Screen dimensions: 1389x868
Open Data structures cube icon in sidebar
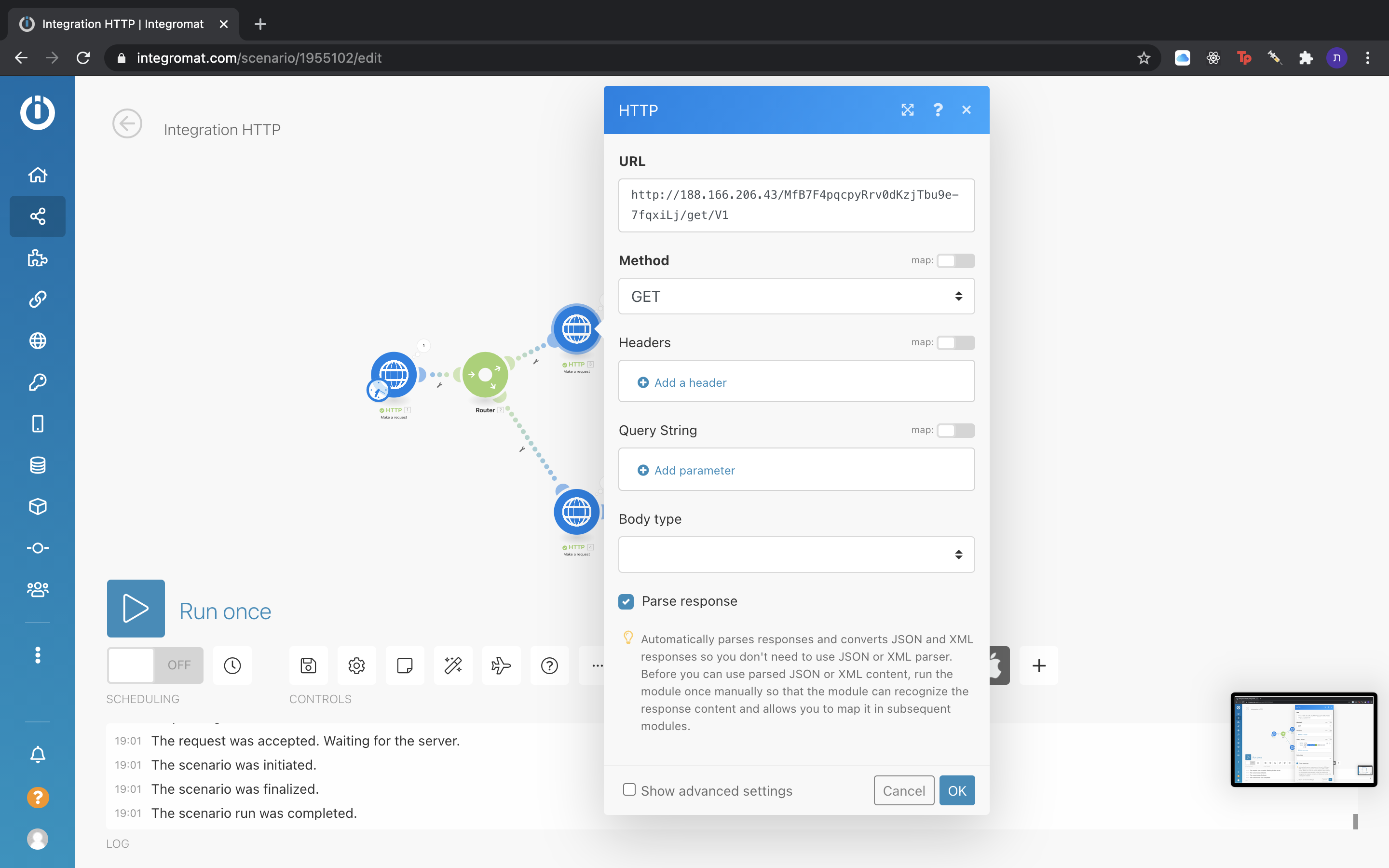click(37, 506)
